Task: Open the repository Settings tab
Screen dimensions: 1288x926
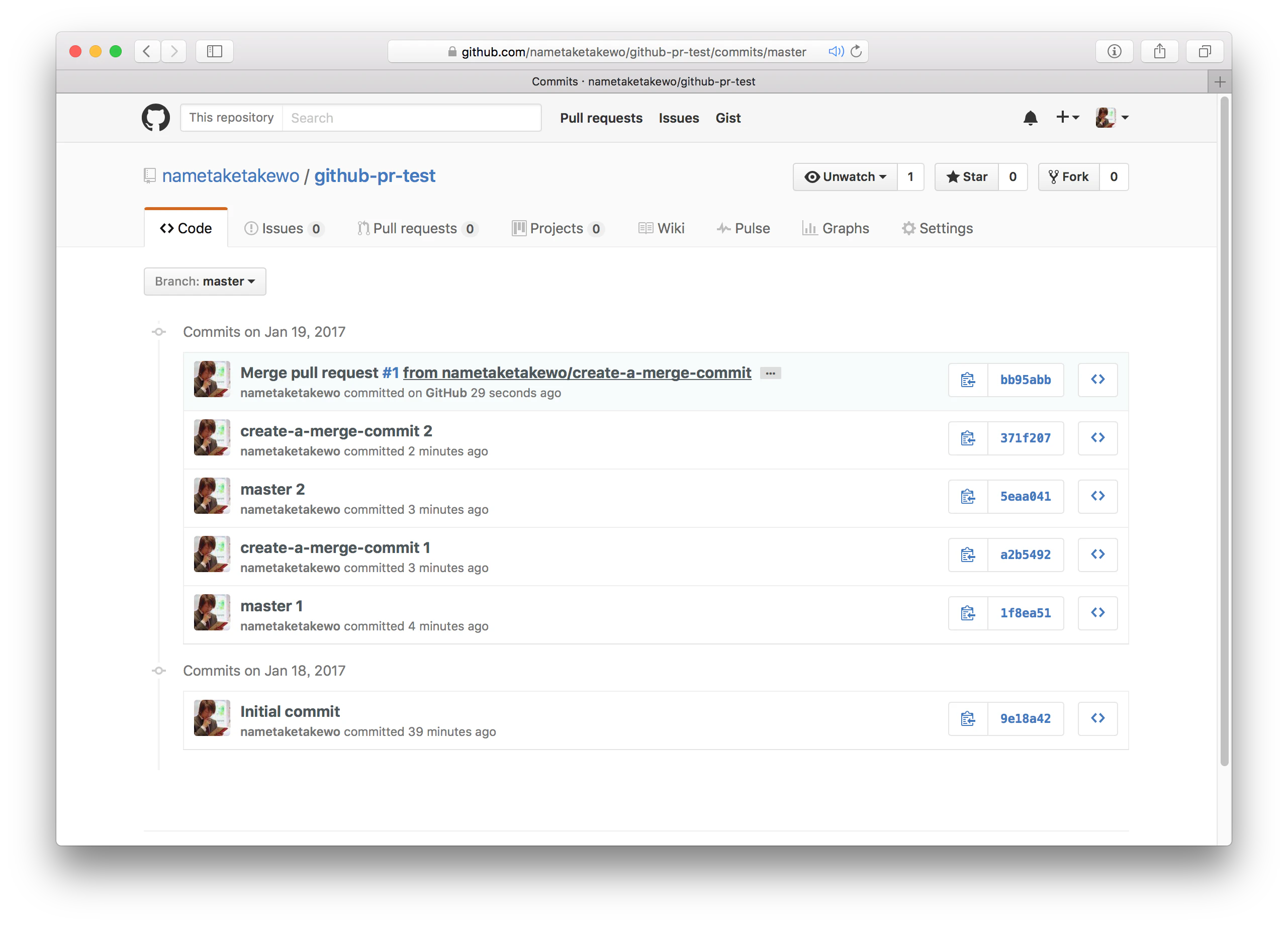Action: click(937, 228)
